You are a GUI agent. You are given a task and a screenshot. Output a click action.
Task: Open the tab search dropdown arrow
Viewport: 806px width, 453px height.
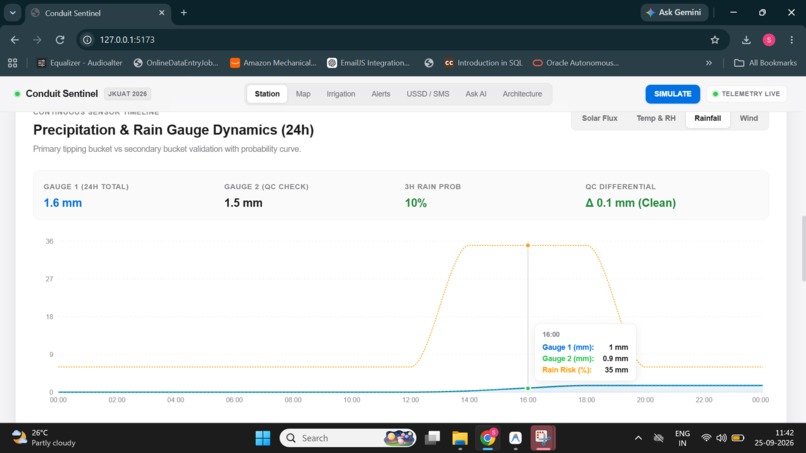point(12,12)
